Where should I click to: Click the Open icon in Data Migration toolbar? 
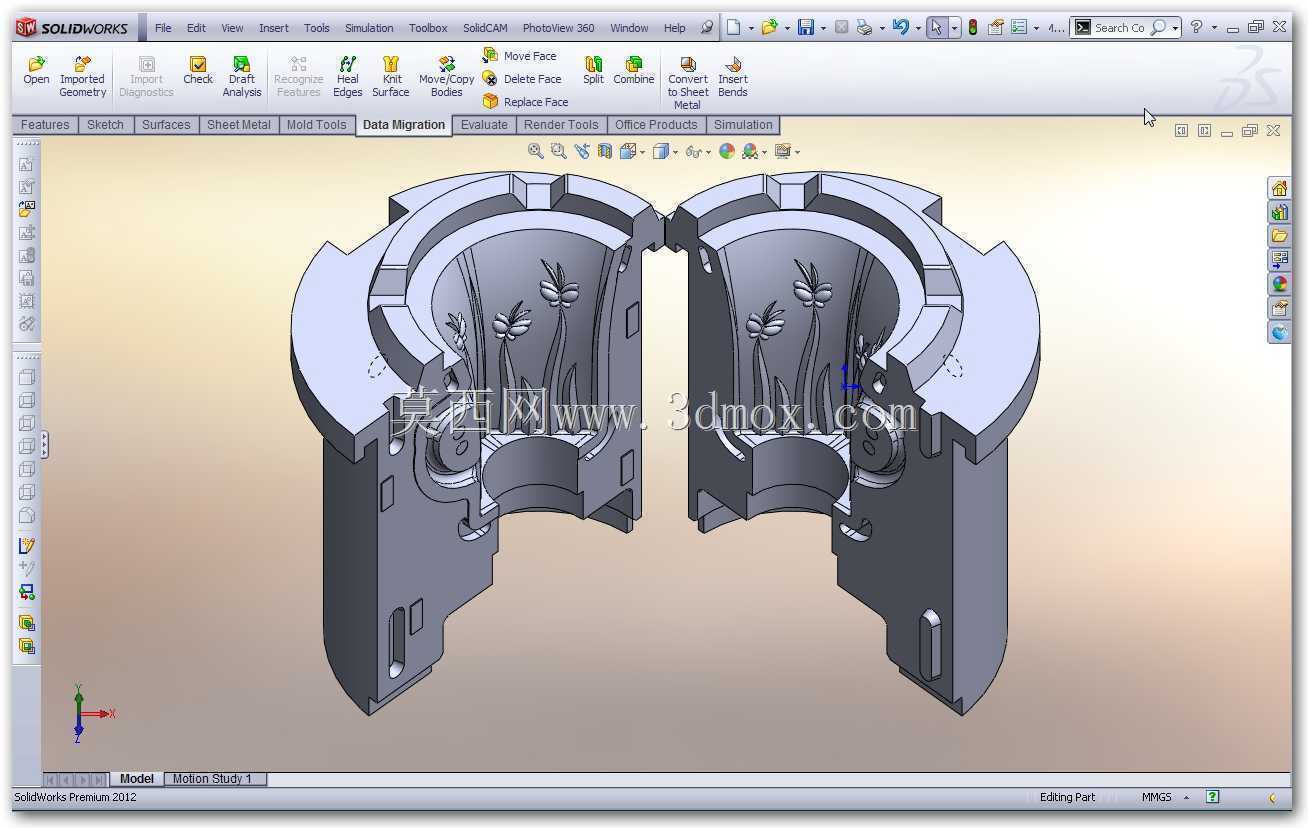36,71
